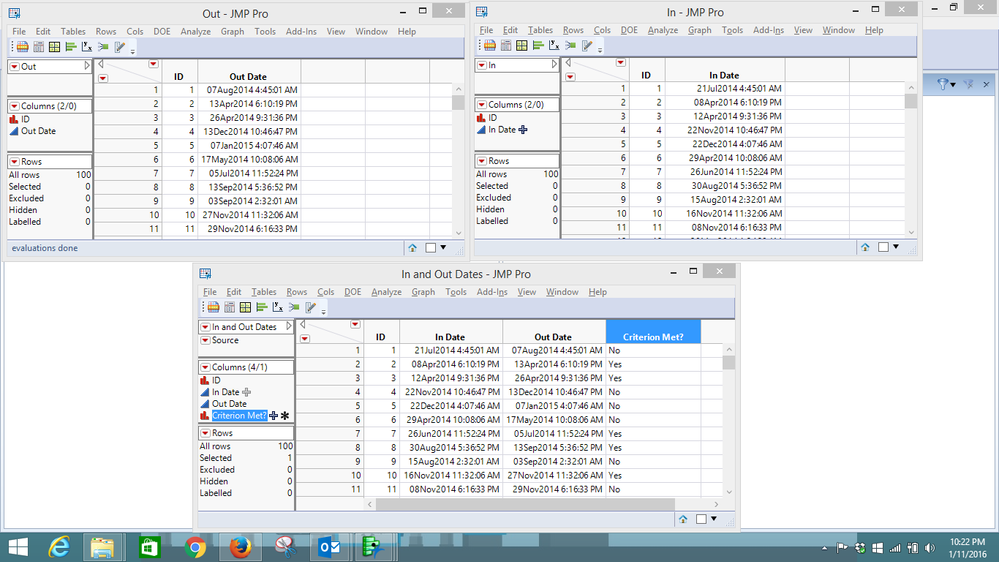Select ID in the Out window columns list
Screen dimensions: 999x562
[25, 119]
